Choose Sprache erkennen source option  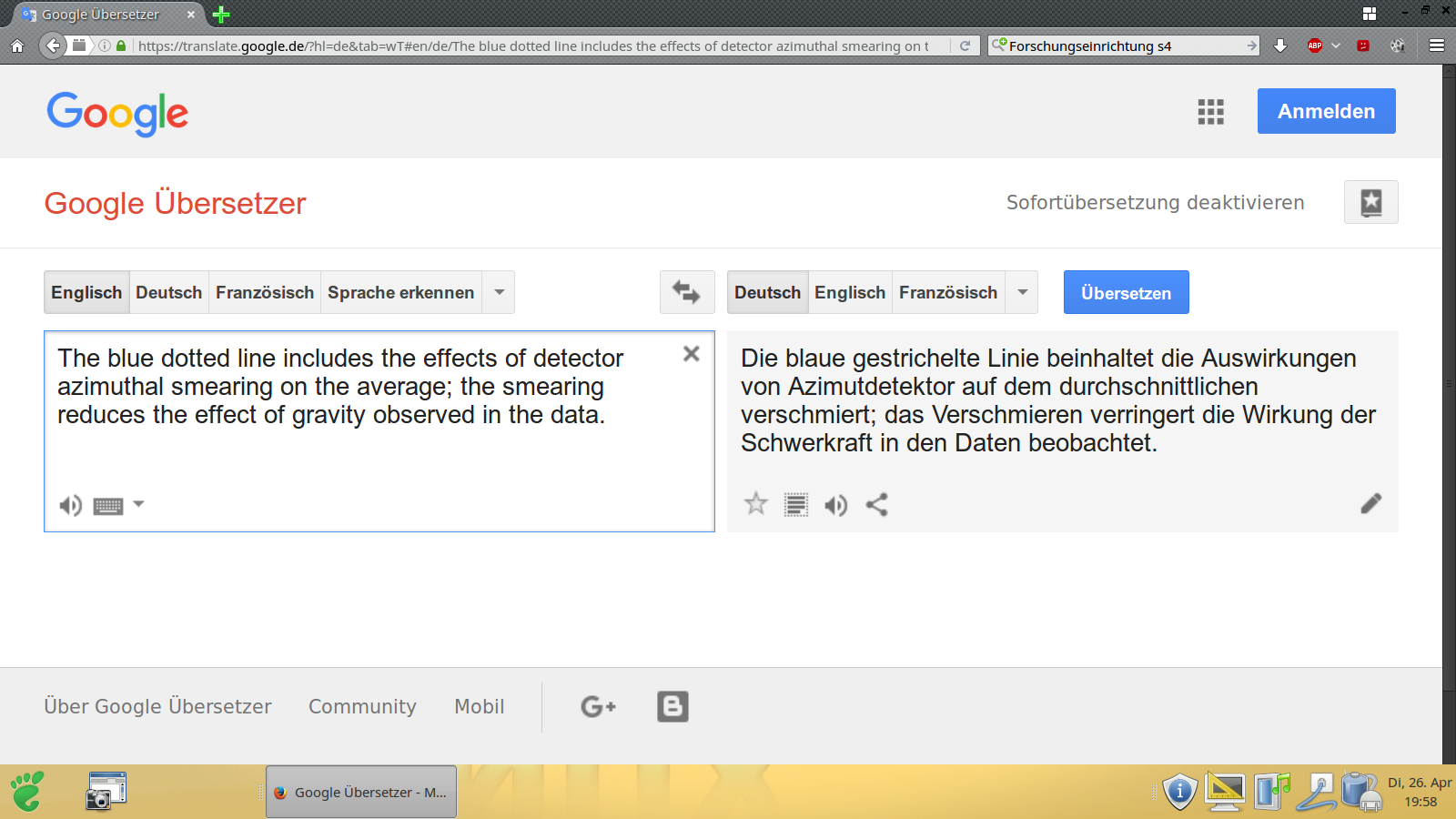(401, 292)
